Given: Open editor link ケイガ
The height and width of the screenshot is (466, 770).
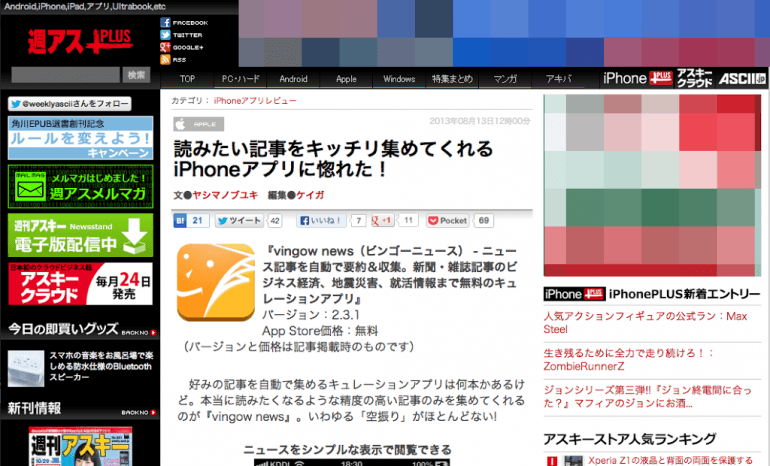Looking at the screenshot, I should 310,195.
